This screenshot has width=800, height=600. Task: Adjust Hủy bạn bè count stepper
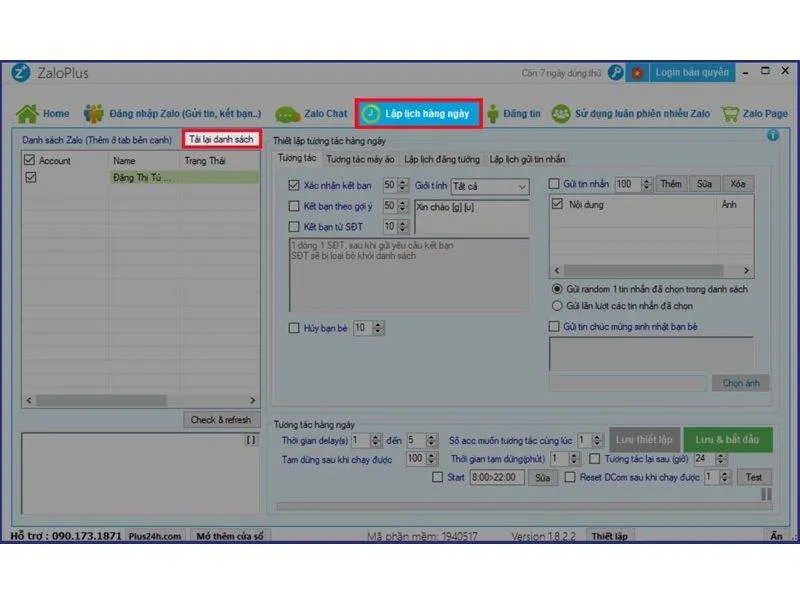[x=378, y=328]
